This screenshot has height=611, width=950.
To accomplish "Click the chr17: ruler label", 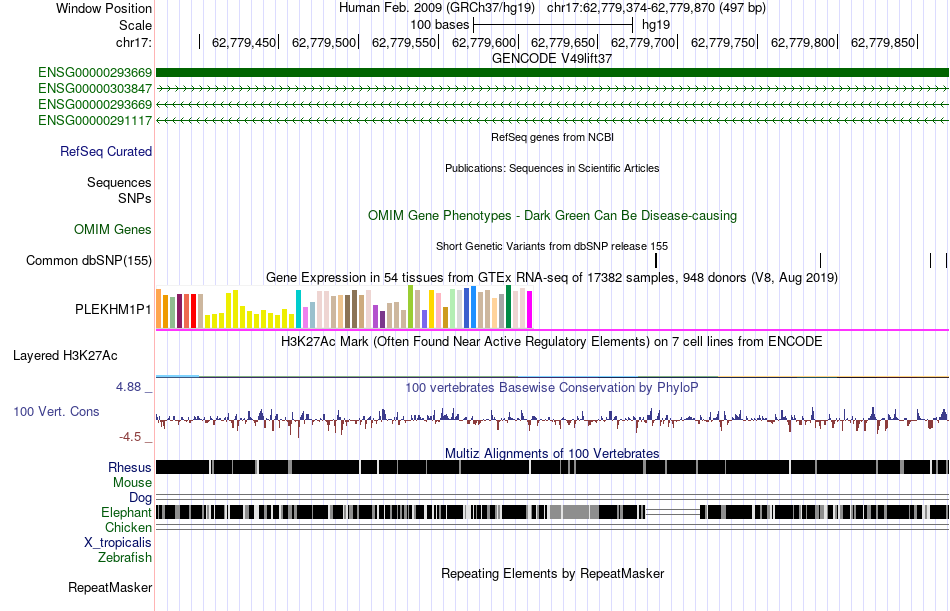I will (134, 42).
